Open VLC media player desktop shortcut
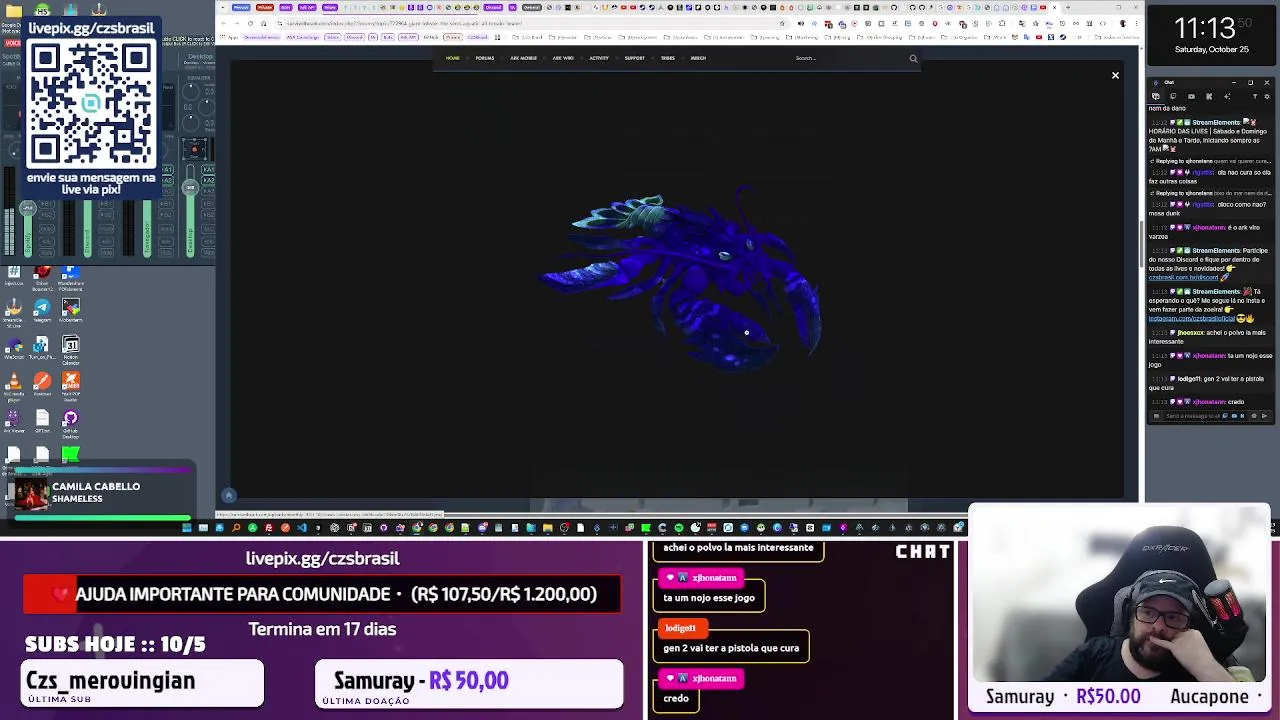1280x720 pixels. [14, 386]
